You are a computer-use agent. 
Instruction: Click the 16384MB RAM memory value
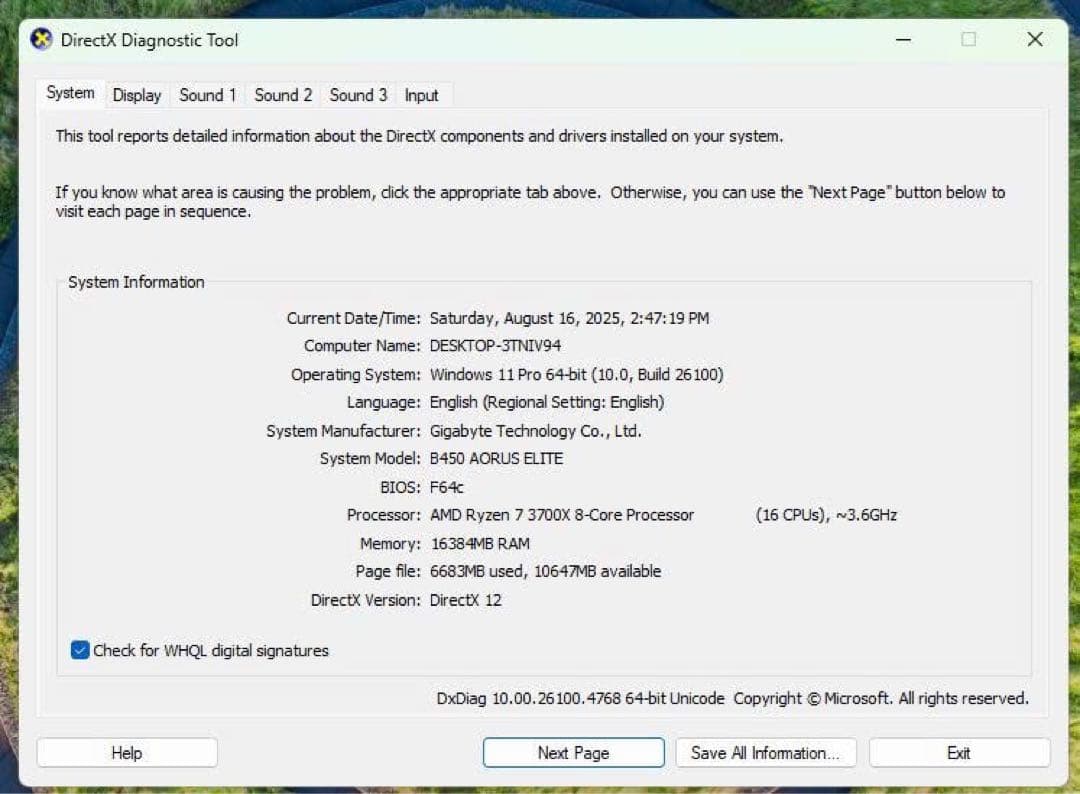479,544
